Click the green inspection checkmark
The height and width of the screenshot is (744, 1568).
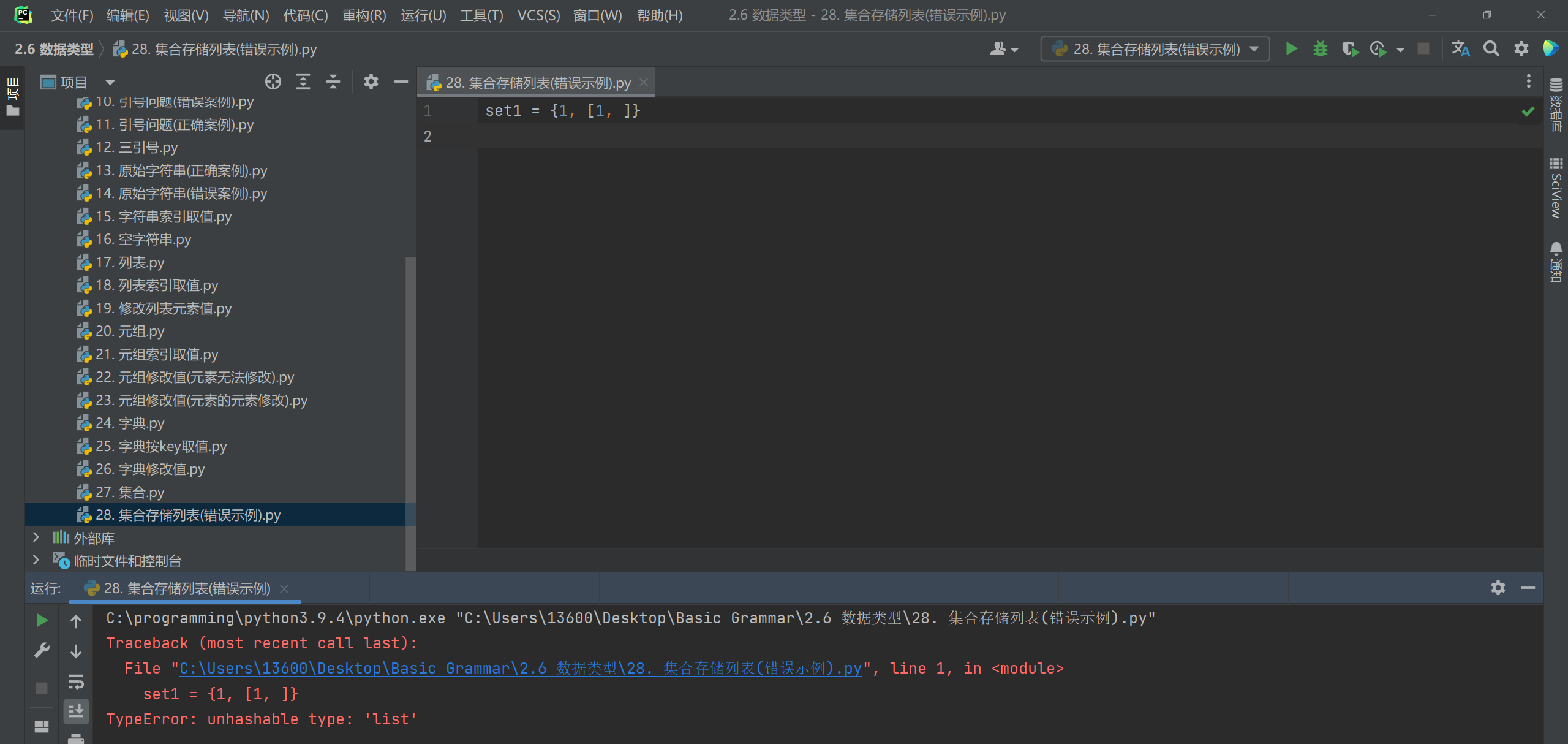pos(1528,111)
